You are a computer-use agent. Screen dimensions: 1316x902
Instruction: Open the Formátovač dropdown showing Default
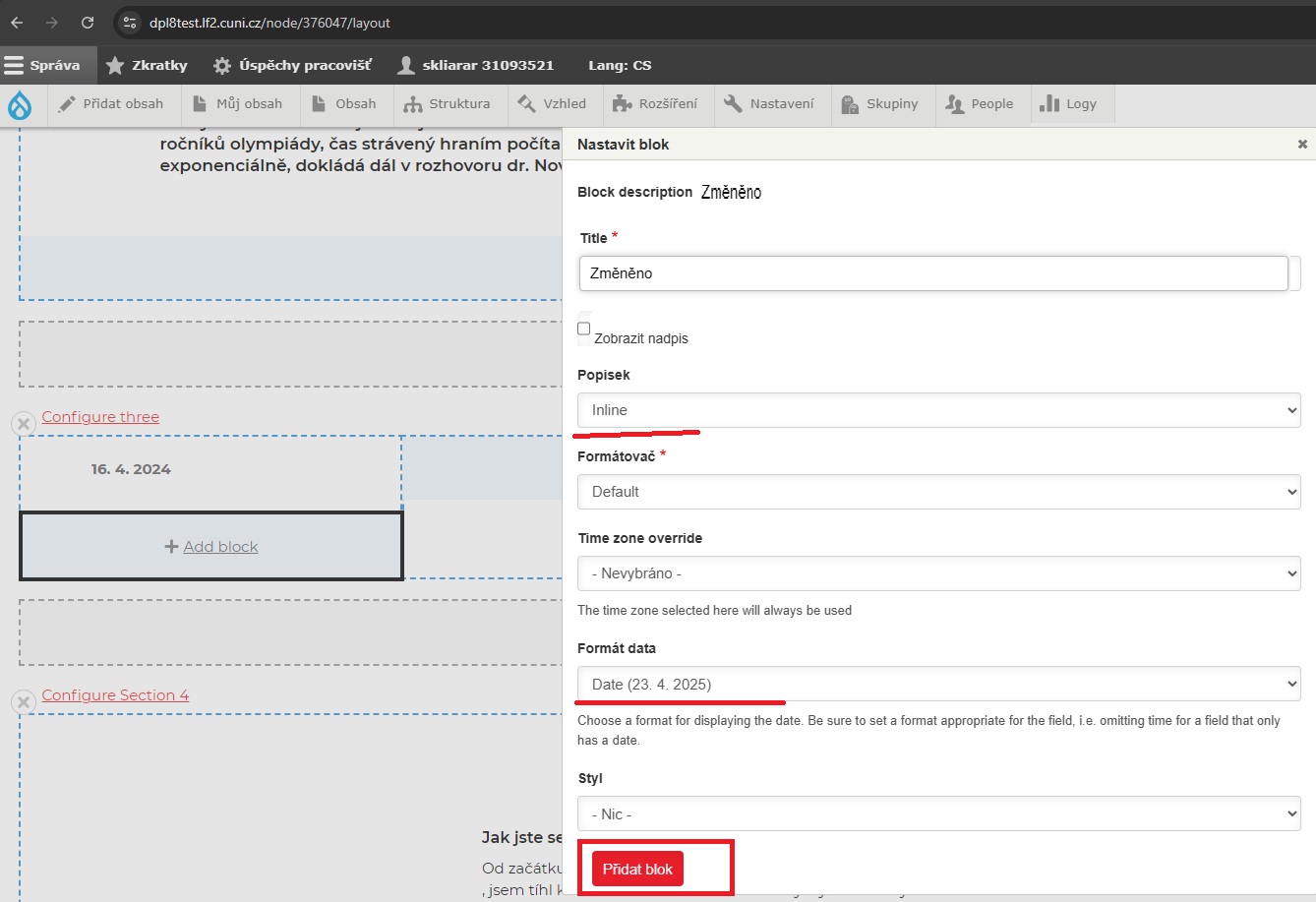(939, 492)
